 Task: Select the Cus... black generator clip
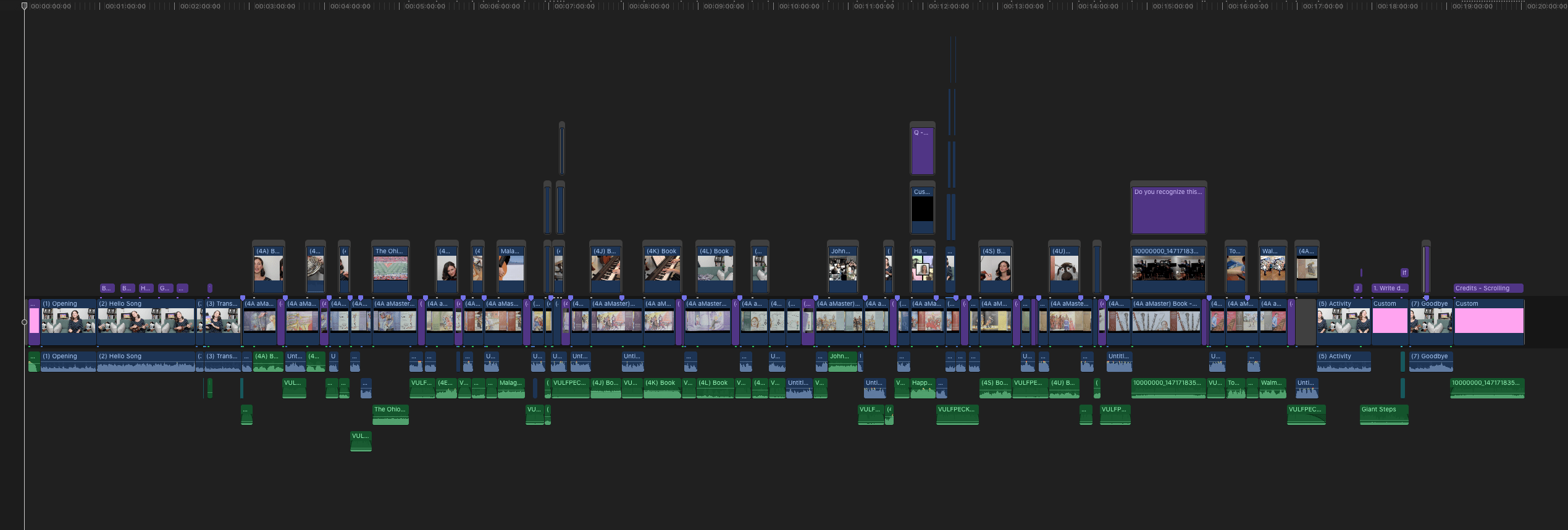point(923,210)
